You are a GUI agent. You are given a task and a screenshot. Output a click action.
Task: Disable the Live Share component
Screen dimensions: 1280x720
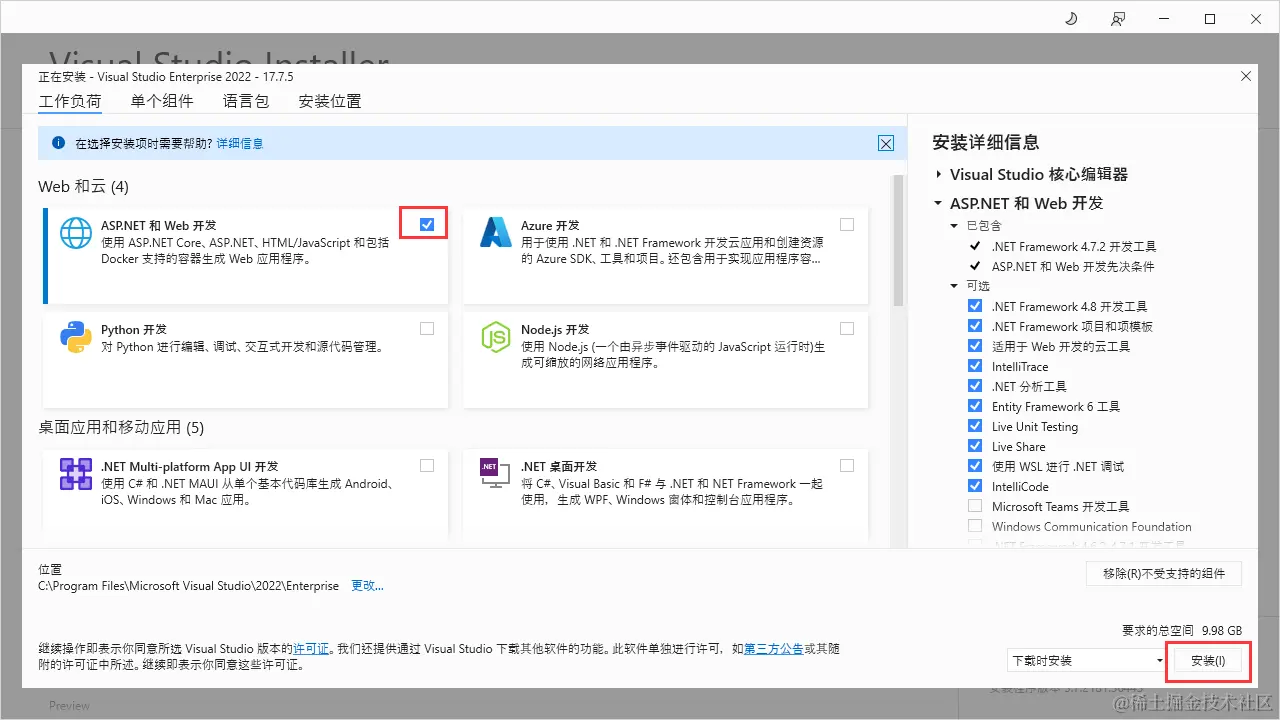pos(975,447)
